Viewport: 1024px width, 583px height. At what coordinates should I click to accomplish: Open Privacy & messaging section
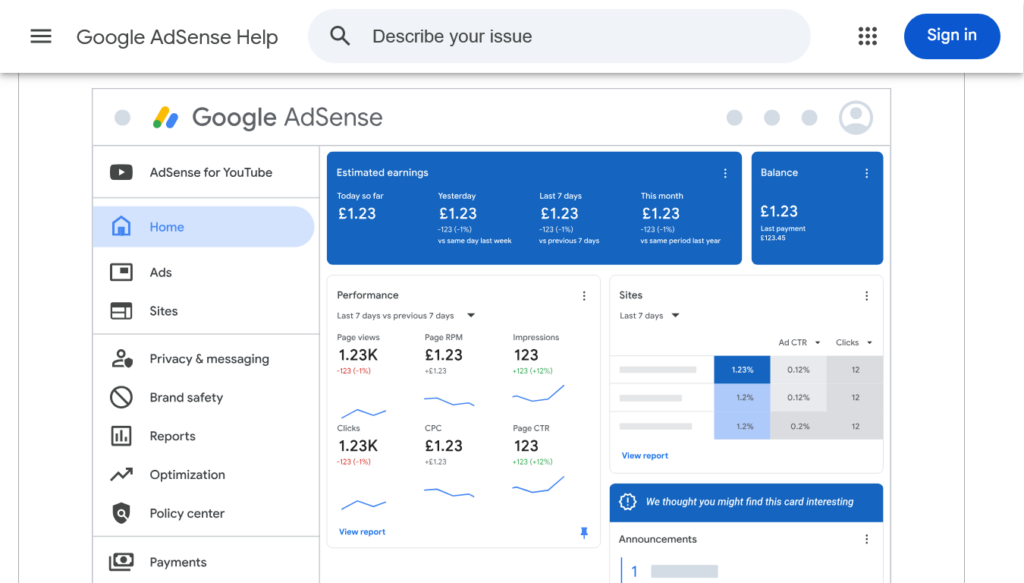coord(209,358)
